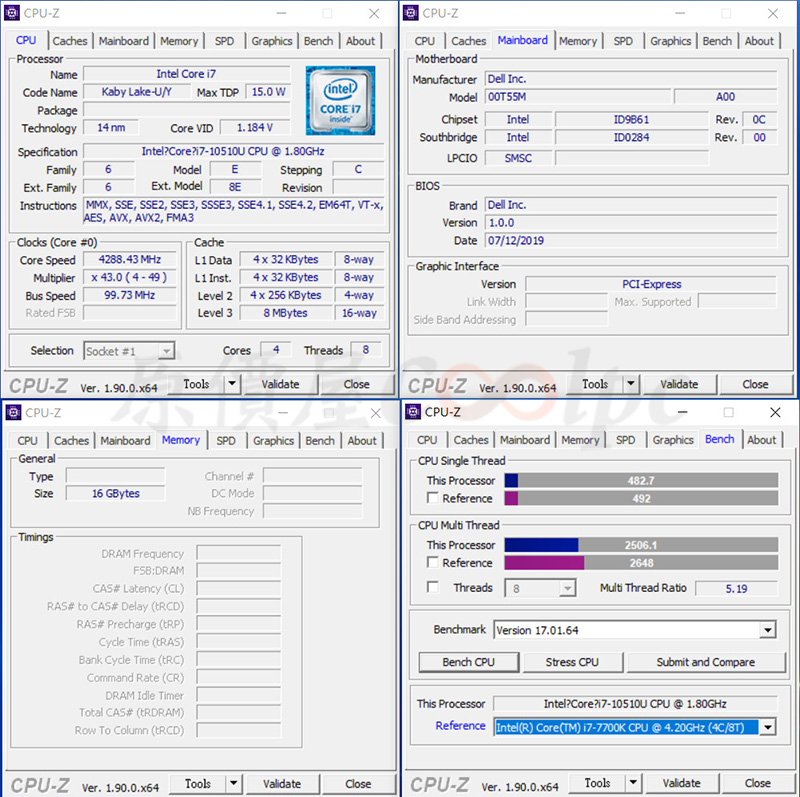Click Code Name value Kaby Lake-U/Y
This screenshot has width=800, height=797.
[x=137, y=92]
